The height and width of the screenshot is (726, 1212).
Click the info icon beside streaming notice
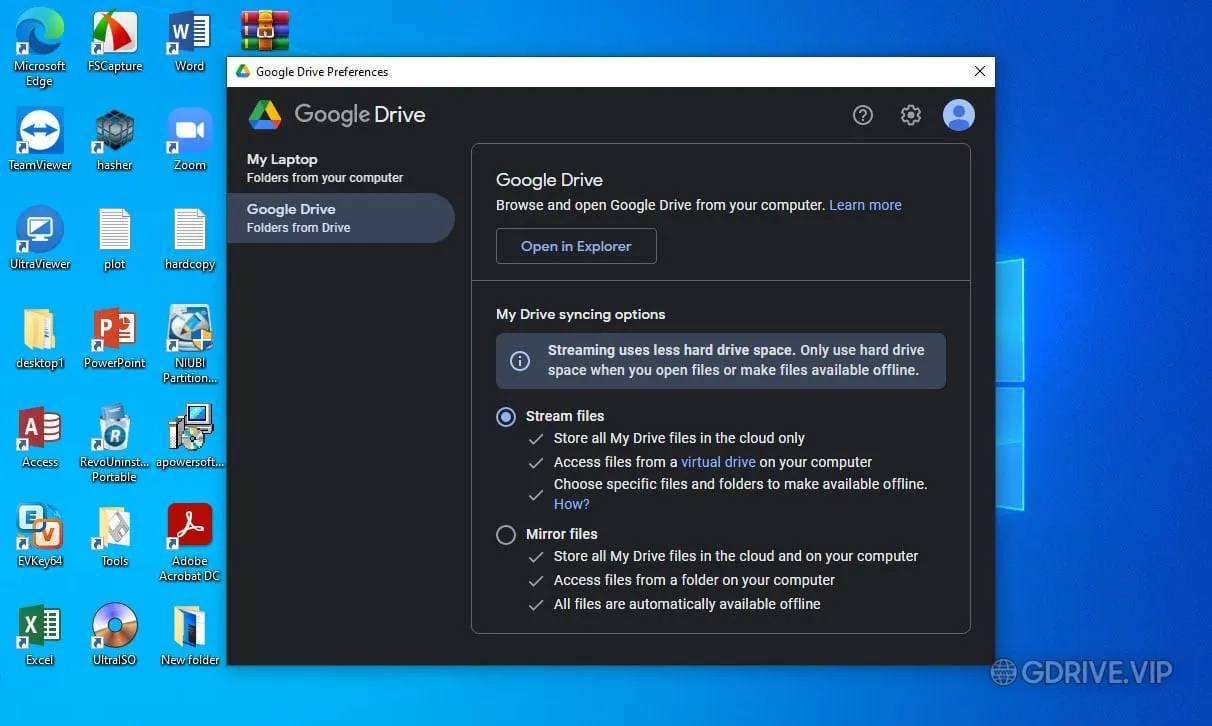[520, 362]
